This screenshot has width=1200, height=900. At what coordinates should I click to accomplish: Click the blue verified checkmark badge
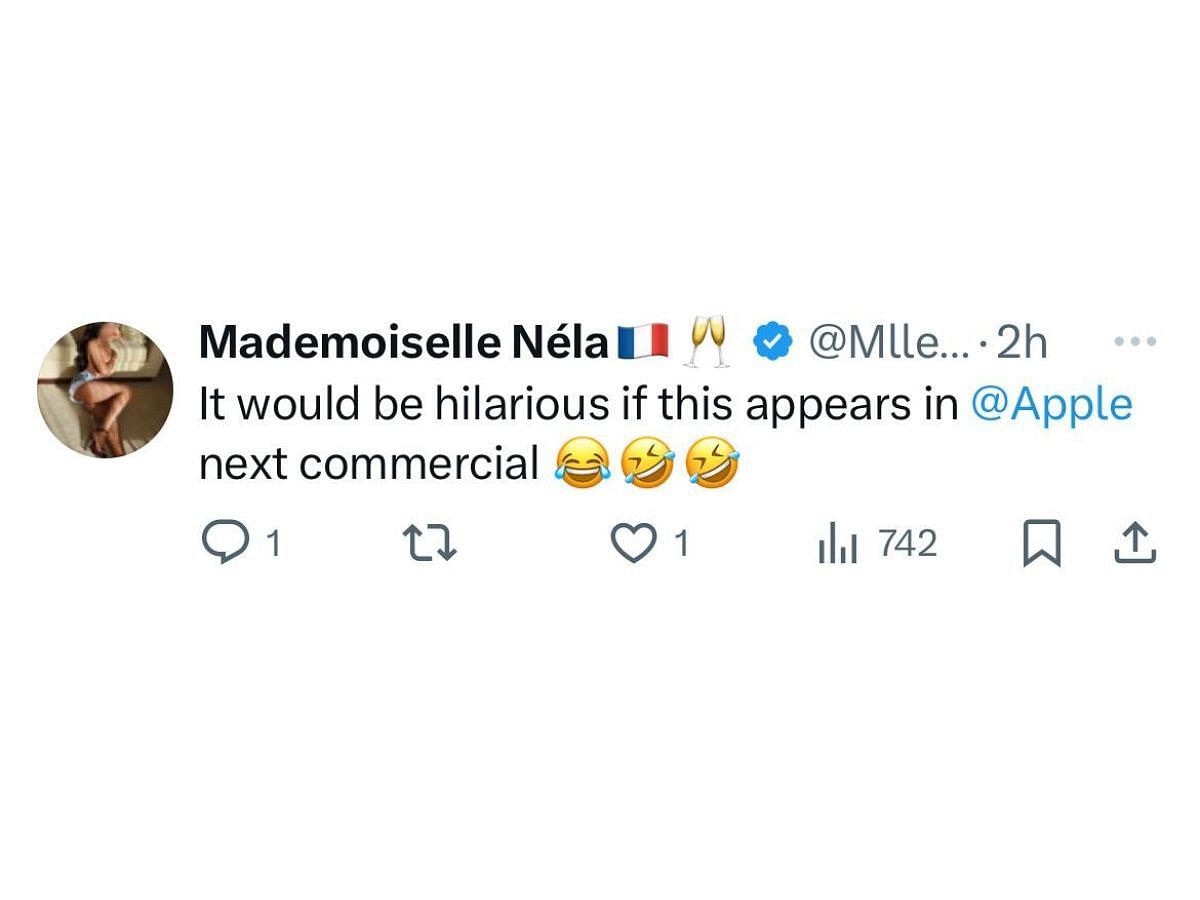point(770,343)
